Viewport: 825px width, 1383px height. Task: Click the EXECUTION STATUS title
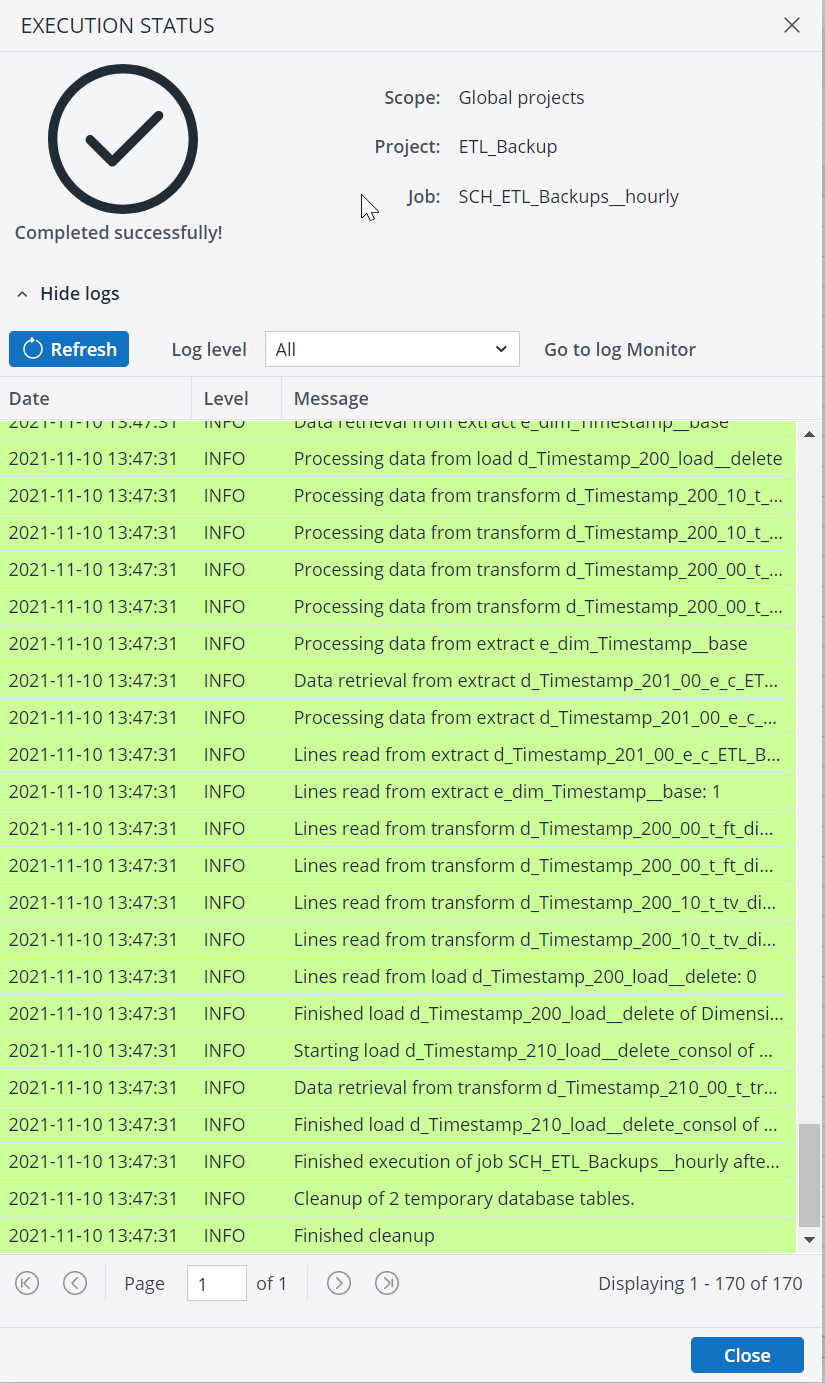[x=118, y=26]
